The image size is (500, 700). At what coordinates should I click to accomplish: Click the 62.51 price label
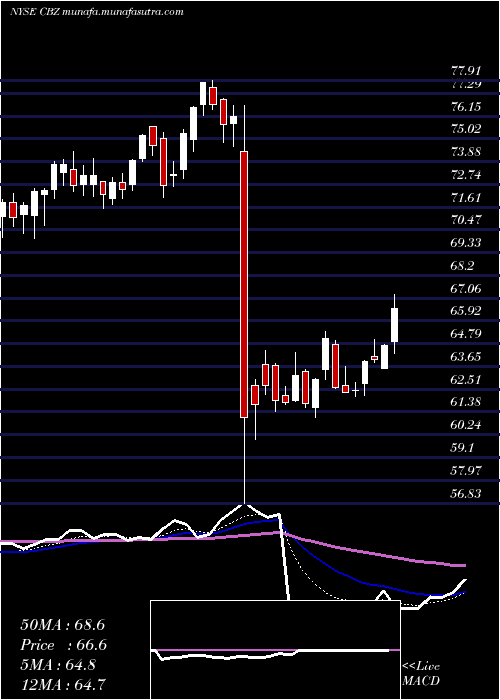466,379
